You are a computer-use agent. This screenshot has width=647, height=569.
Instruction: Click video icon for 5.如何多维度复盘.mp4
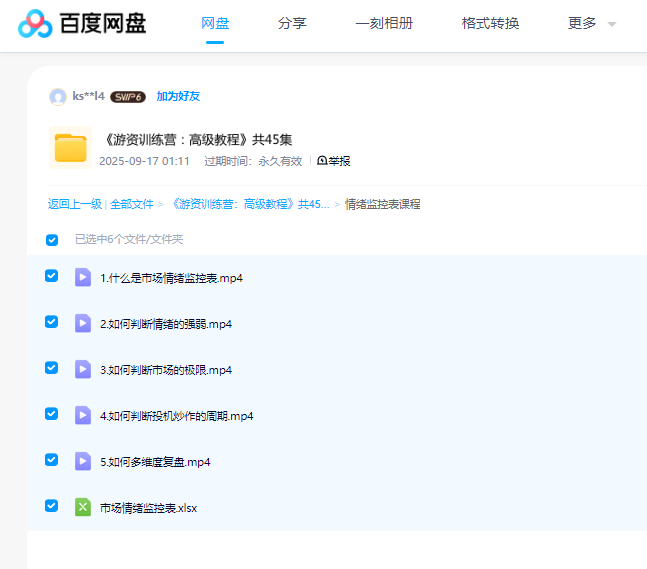click(x=83, y=461)
